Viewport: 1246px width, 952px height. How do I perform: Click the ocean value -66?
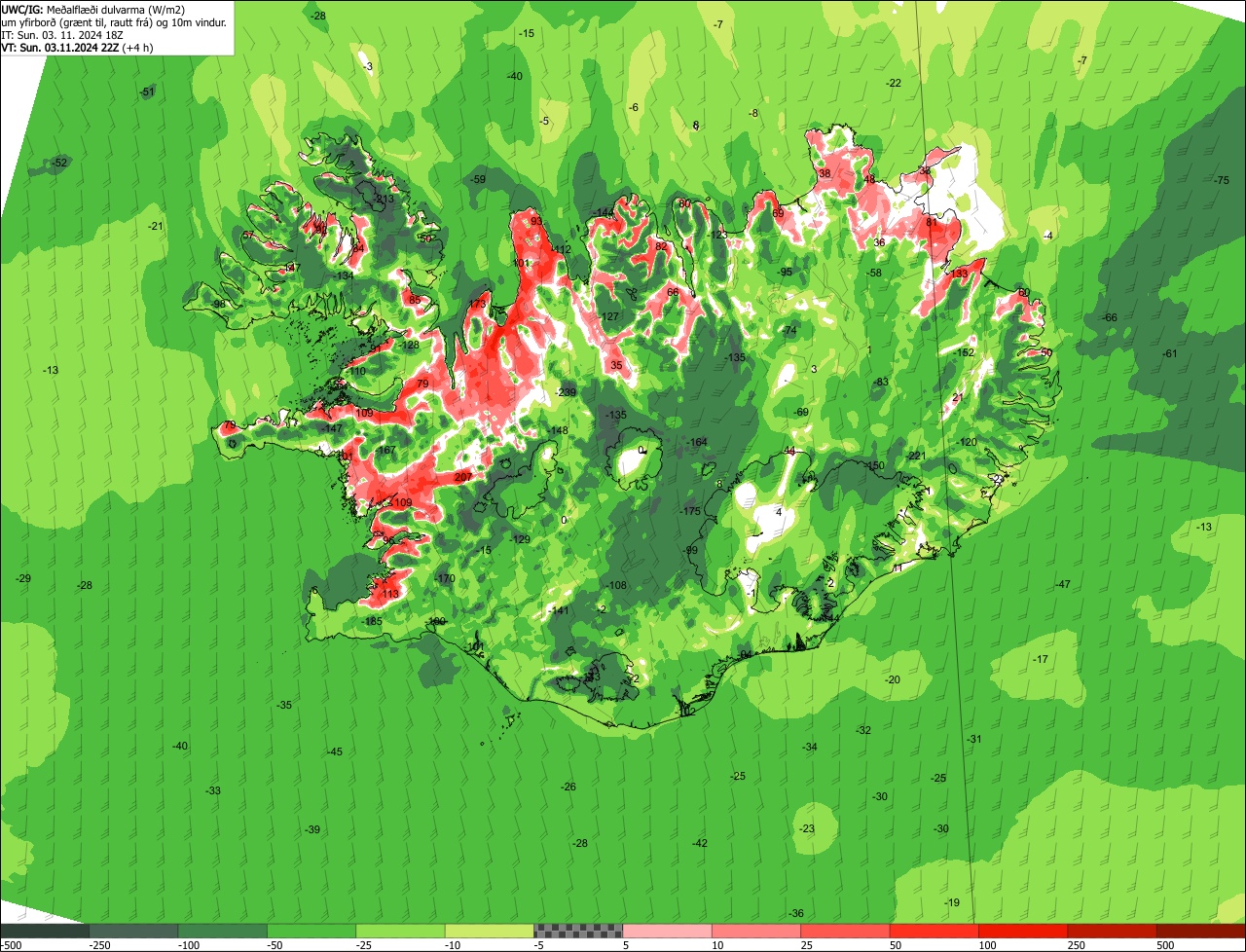pyautogui.click(x=1109, y=318)
